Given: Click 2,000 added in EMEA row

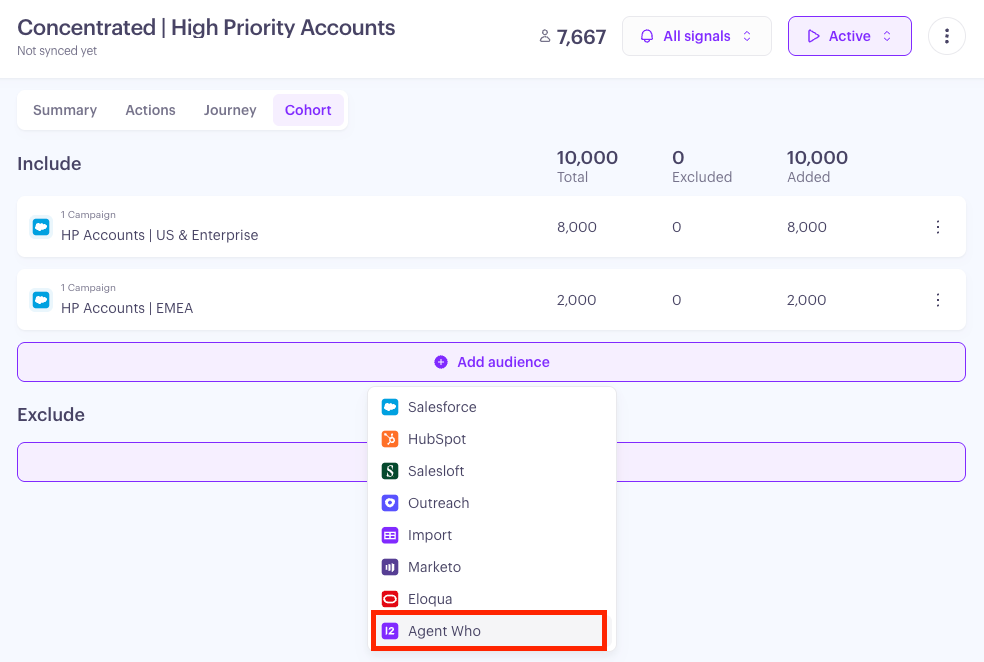Looking at the screenshot, I should click(806, 300).
